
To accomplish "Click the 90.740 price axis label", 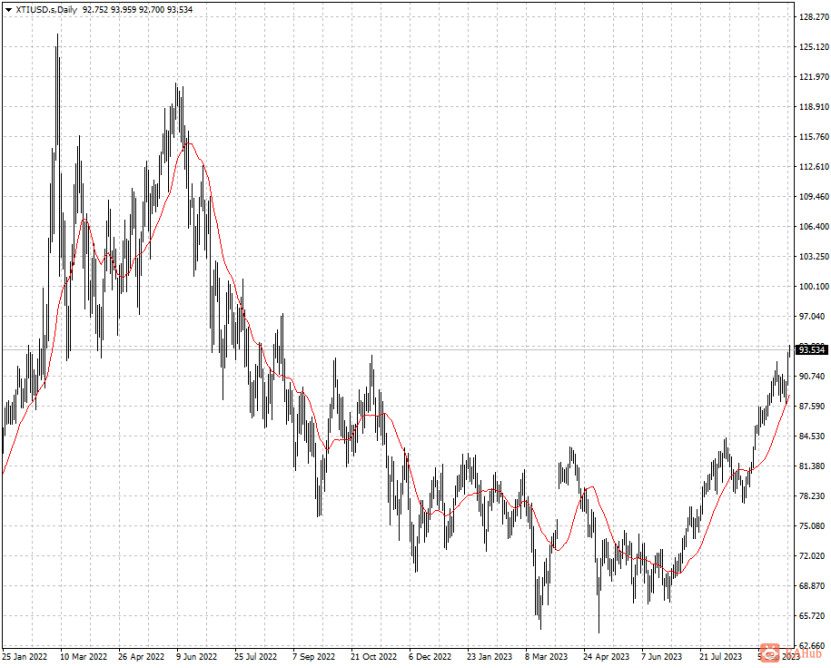I will pyautogui.click(x=814, y=376).
